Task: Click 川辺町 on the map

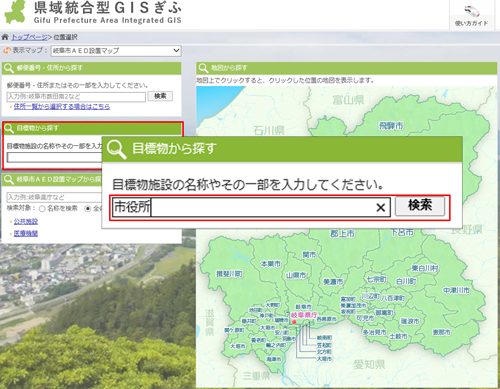Action: [371, 296]
